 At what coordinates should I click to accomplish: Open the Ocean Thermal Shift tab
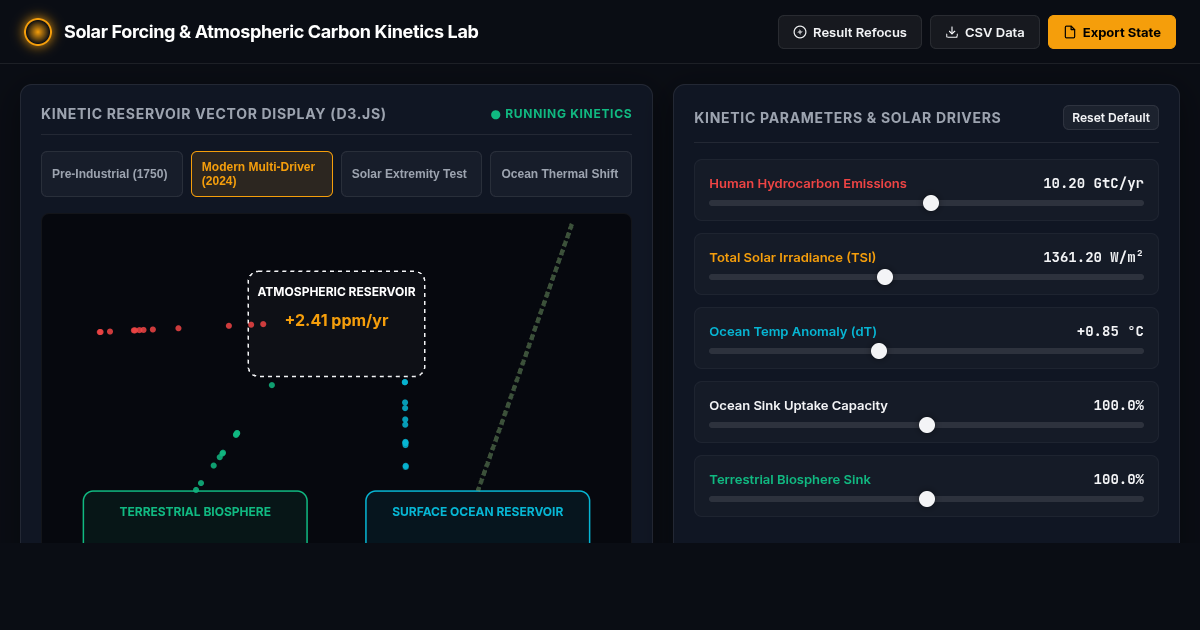tap(561, 174)
